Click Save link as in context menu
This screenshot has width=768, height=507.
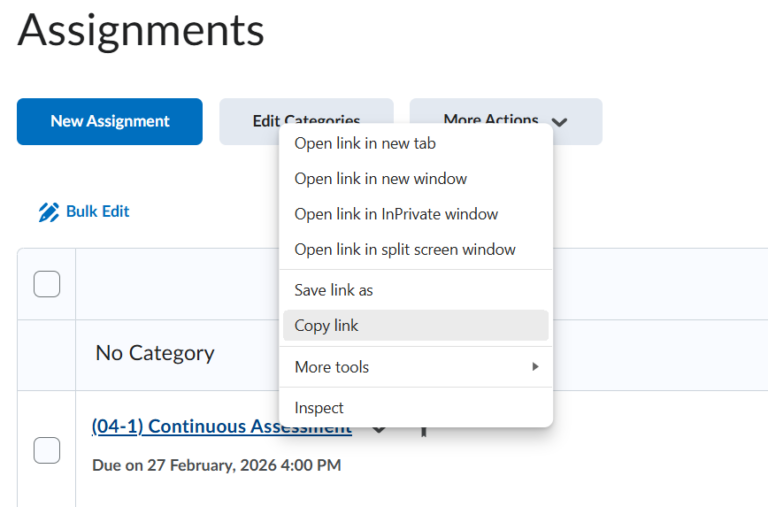coord(333,290)
